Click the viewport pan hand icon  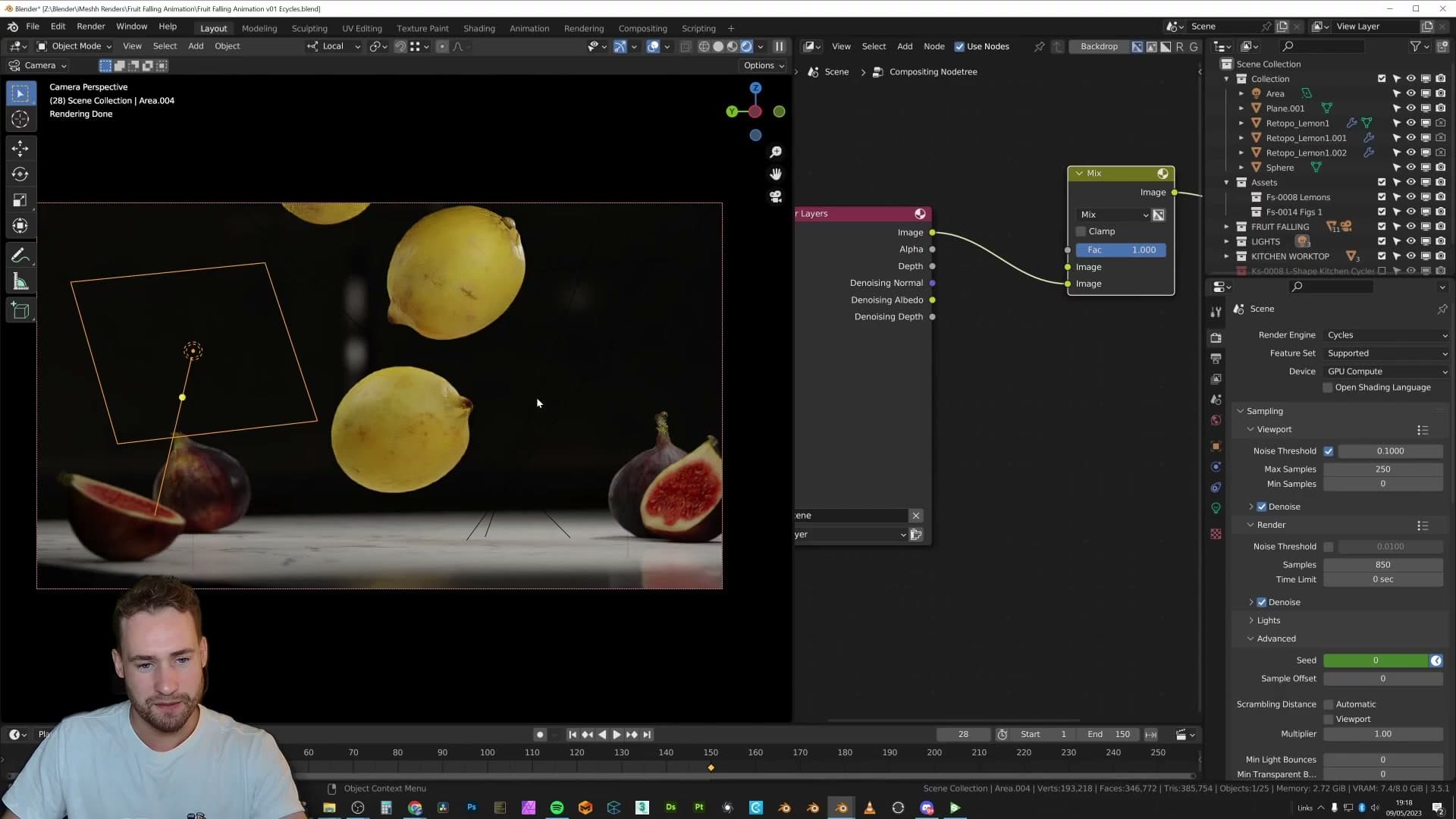[776, 174]
